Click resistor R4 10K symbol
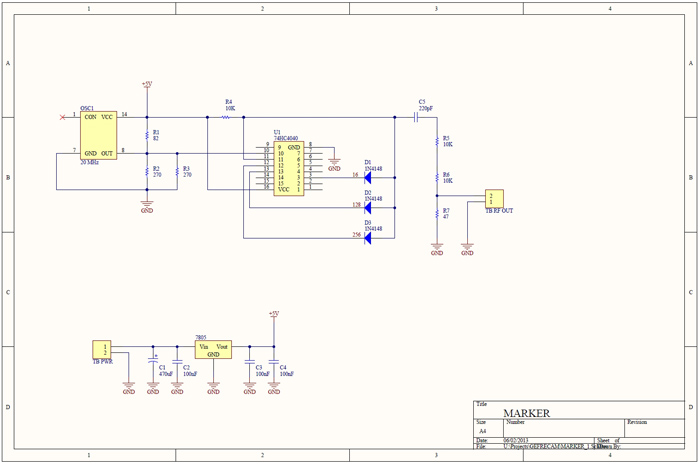This screenshot has width=700, height=464. pyautogui.click(x=226, y=117)
